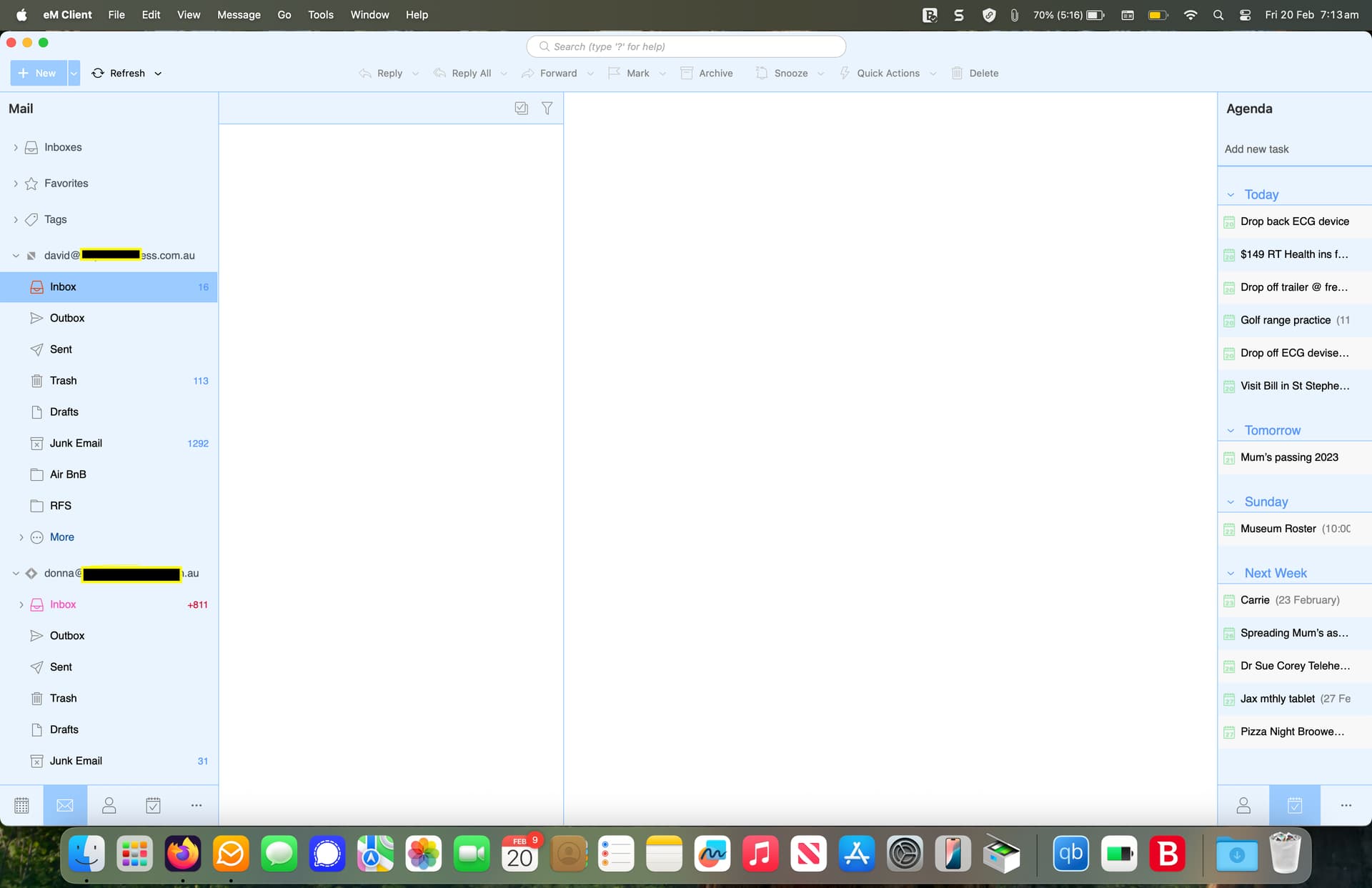The image size is (1372, 888).
Task: Click the search mail field
Action: coord(686,46)
